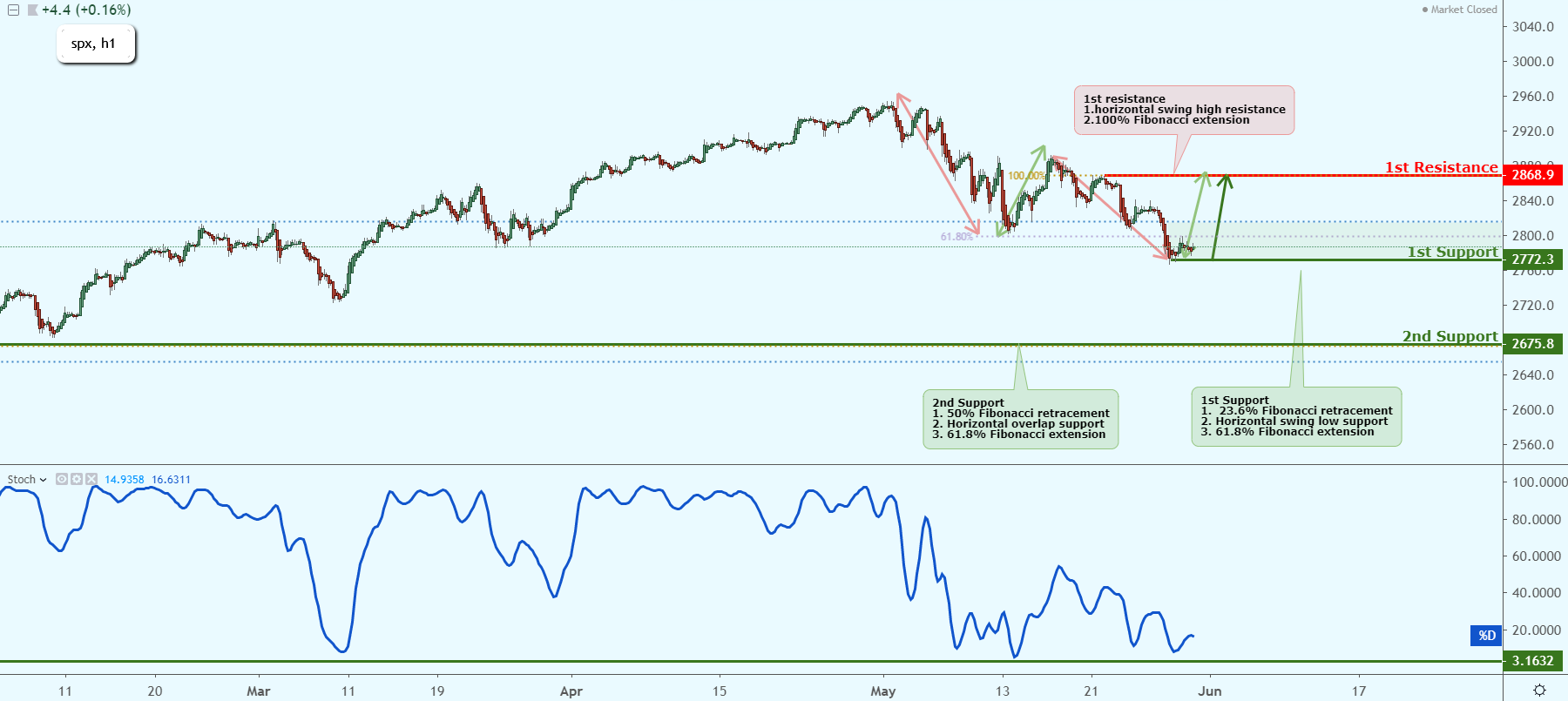
Task: Click the 60.0000 stochastic axis value
Action: 1537,556
